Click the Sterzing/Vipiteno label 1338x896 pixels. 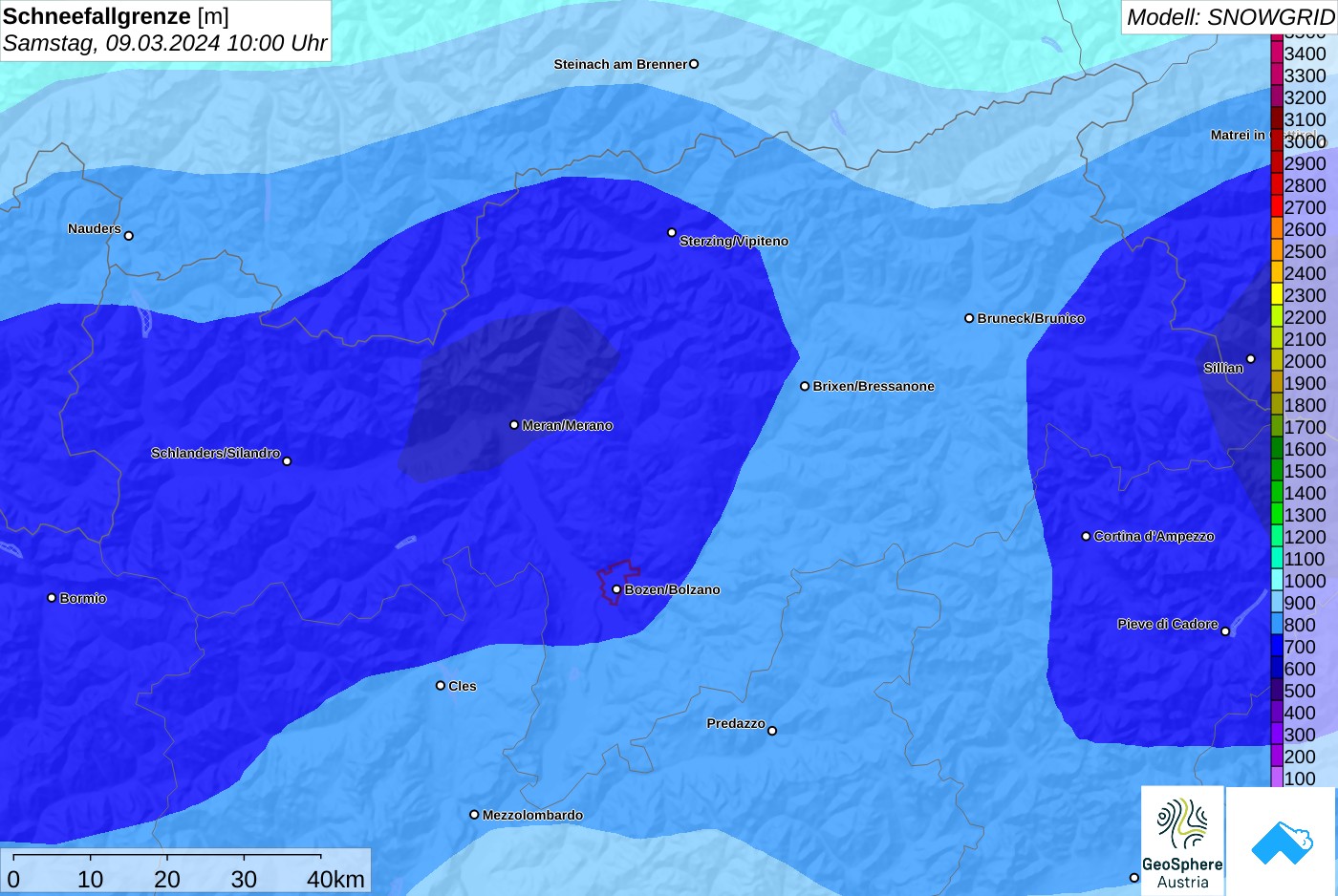734,241
